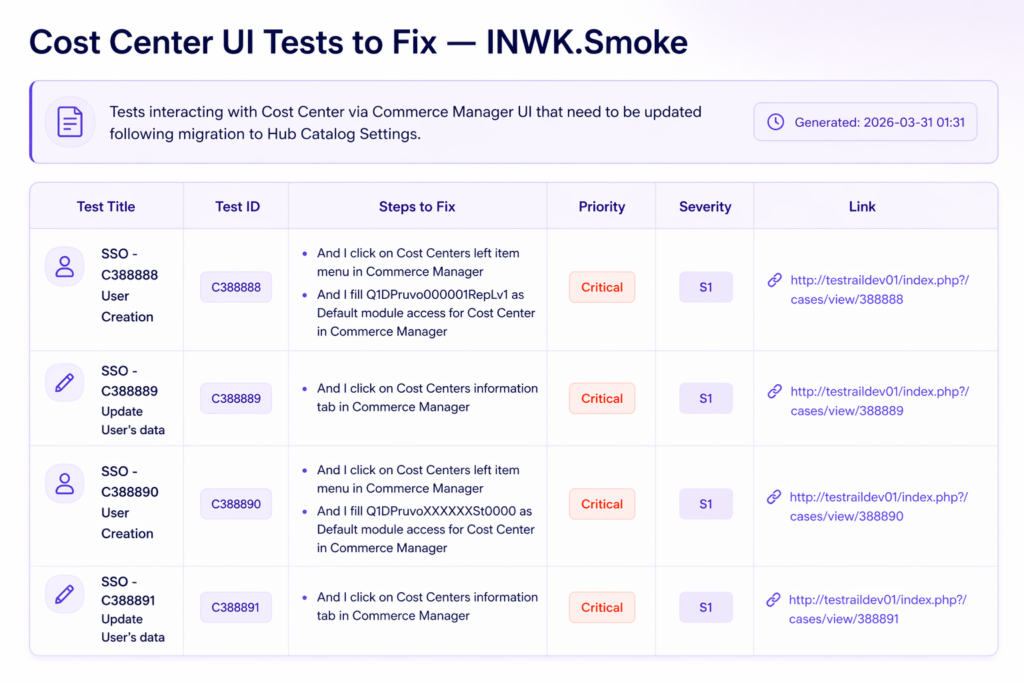Click the Priority column header
The height and width of the screenshot is (683, 1024).
click(x=602, y=207)
